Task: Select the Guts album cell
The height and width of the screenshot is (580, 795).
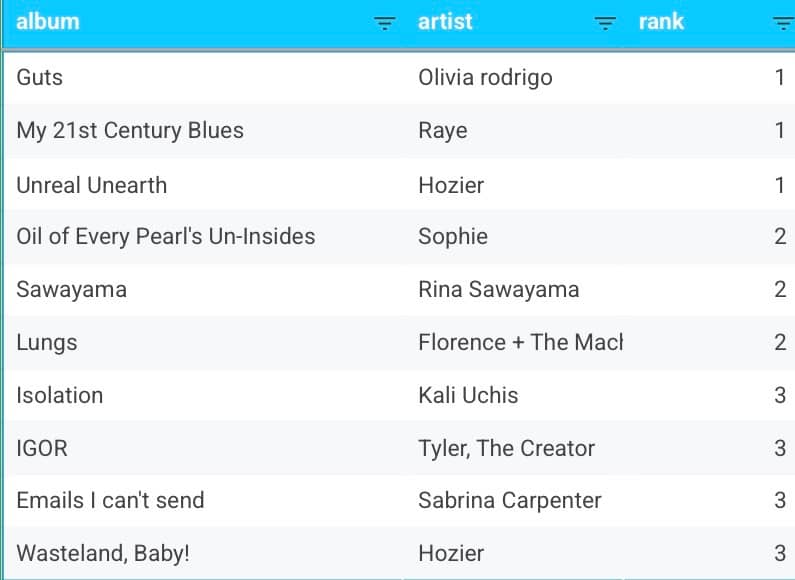Action: pos(205,78)
